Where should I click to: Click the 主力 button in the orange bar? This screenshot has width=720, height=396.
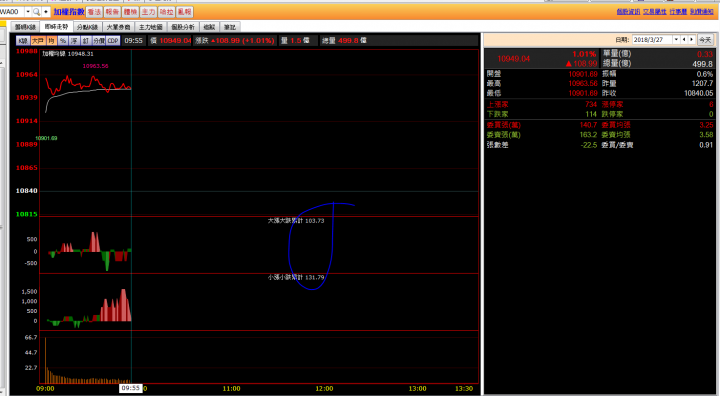click(148, 12)
